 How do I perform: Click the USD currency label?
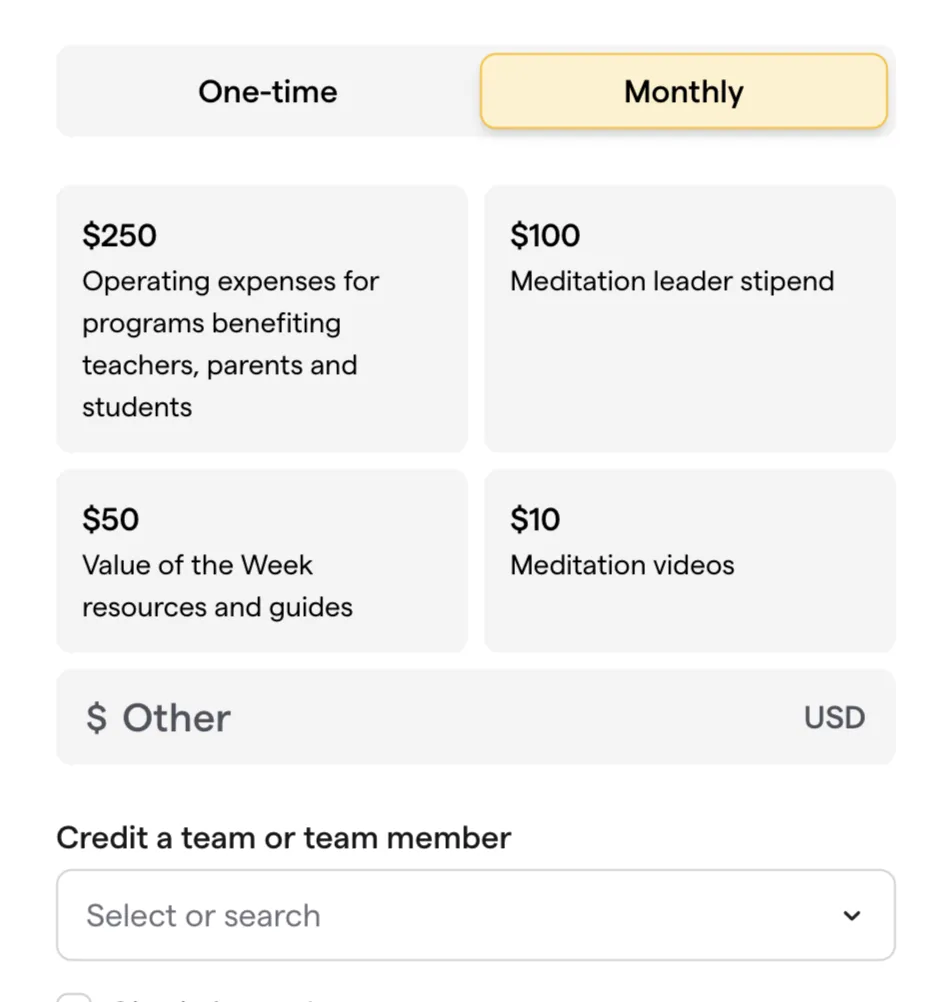coord(834,718)
